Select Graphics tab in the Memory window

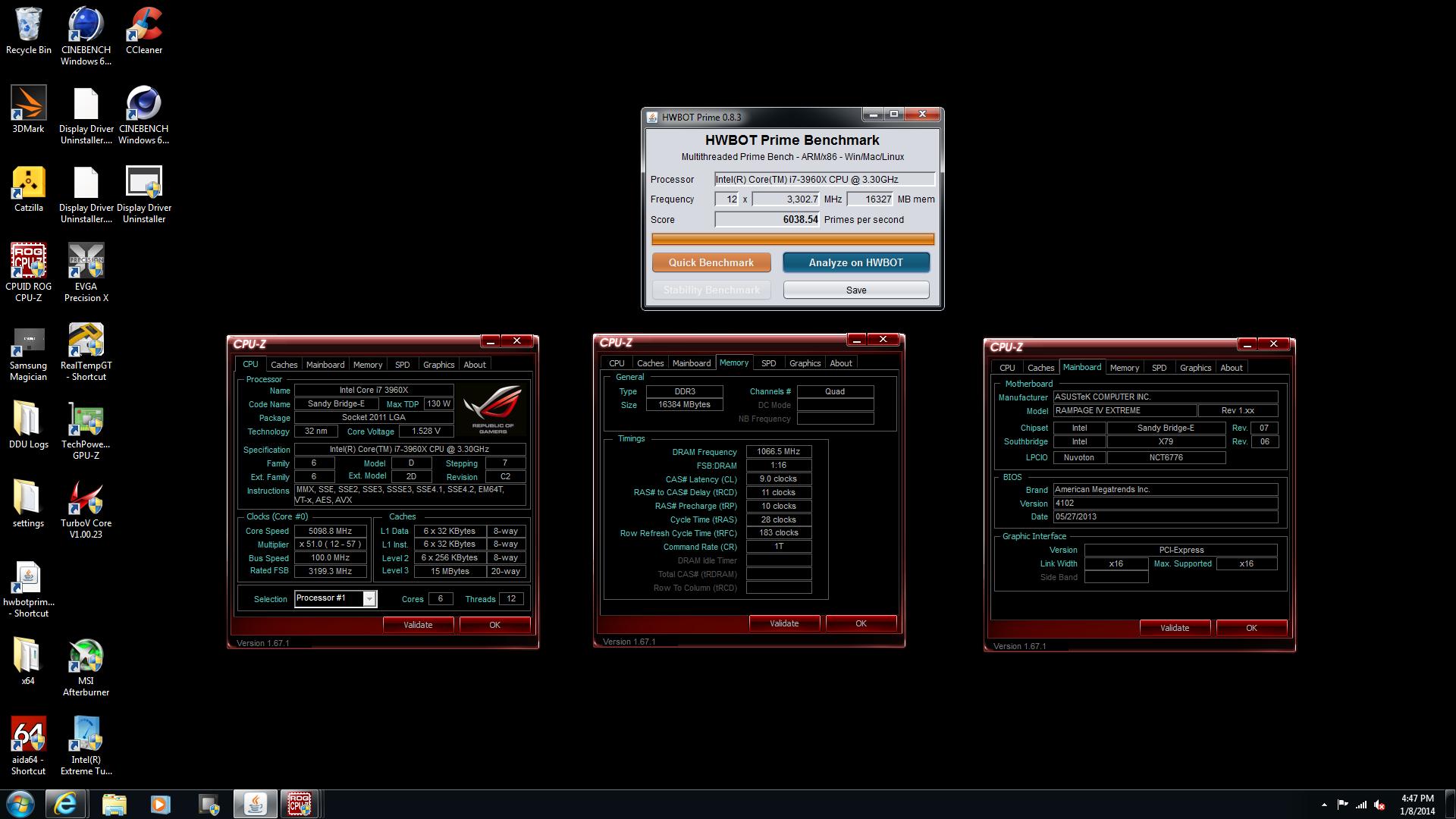[x=805, y=363]
